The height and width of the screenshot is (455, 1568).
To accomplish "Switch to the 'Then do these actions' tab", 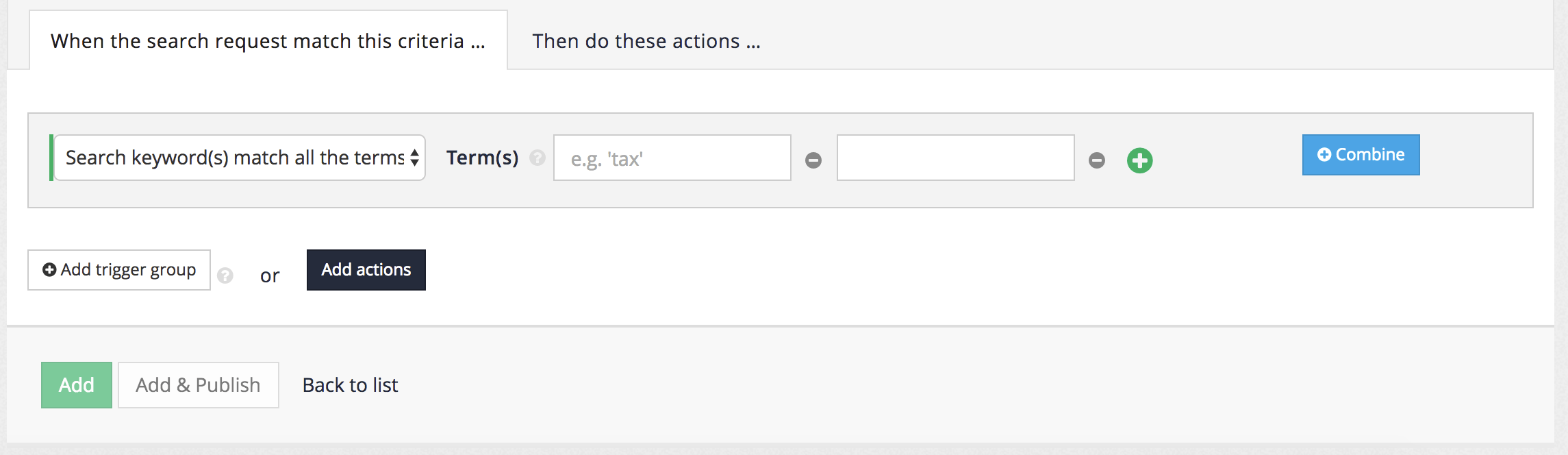I will click(x=646, y=41).
